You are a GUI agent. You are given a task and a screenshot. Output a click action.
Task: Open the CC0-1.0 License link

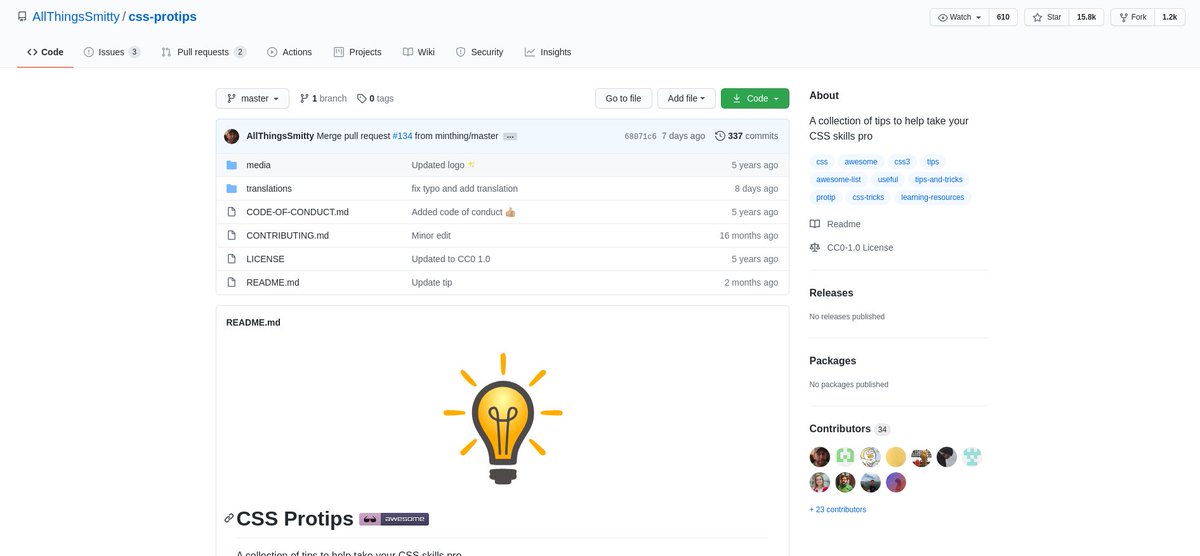point(852,247)
